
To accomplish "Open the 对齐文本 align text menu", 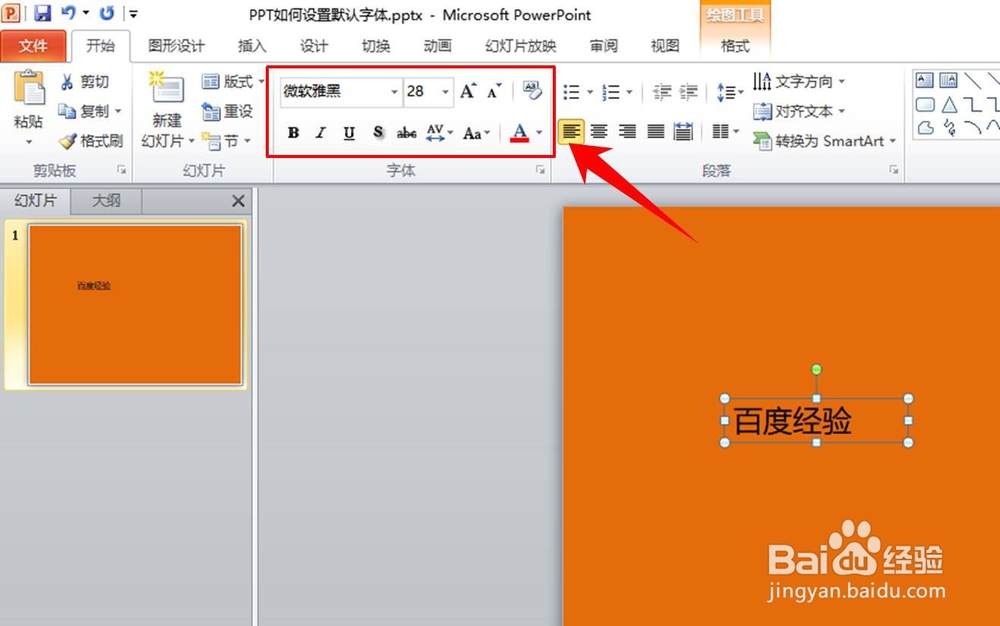I will [x=798, y=111].
